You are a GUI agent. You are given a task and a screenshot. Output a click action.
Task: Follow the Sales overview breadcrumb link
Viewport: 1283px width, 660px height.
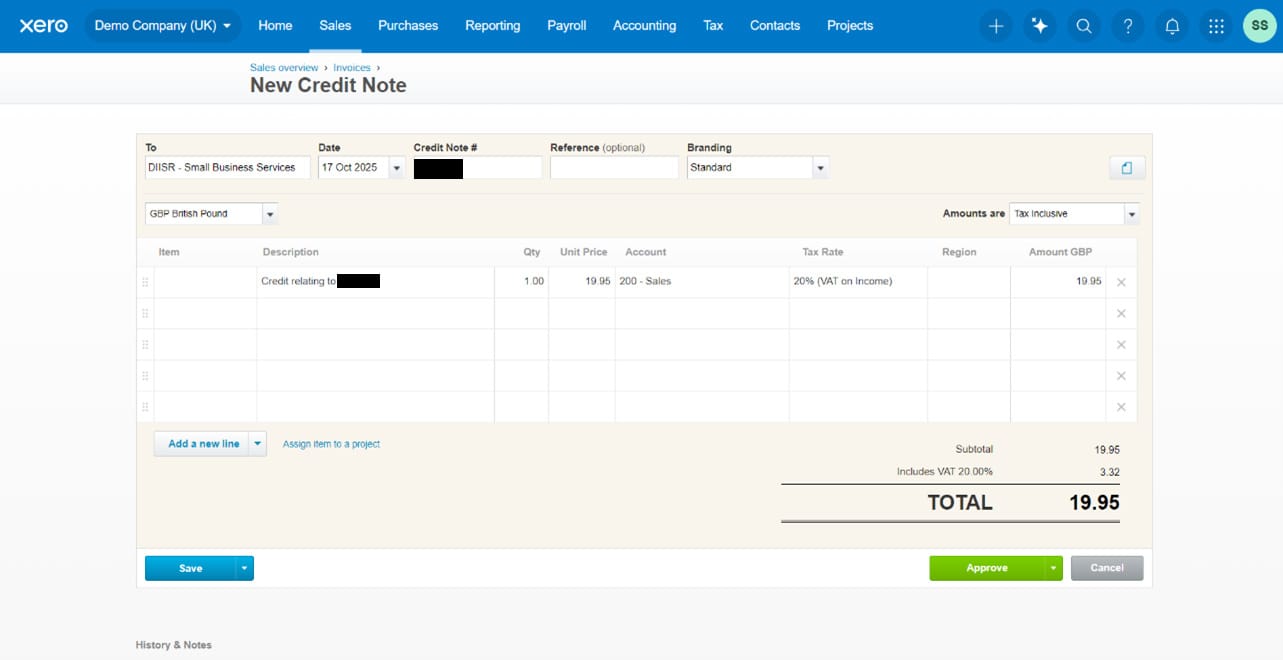284,67
